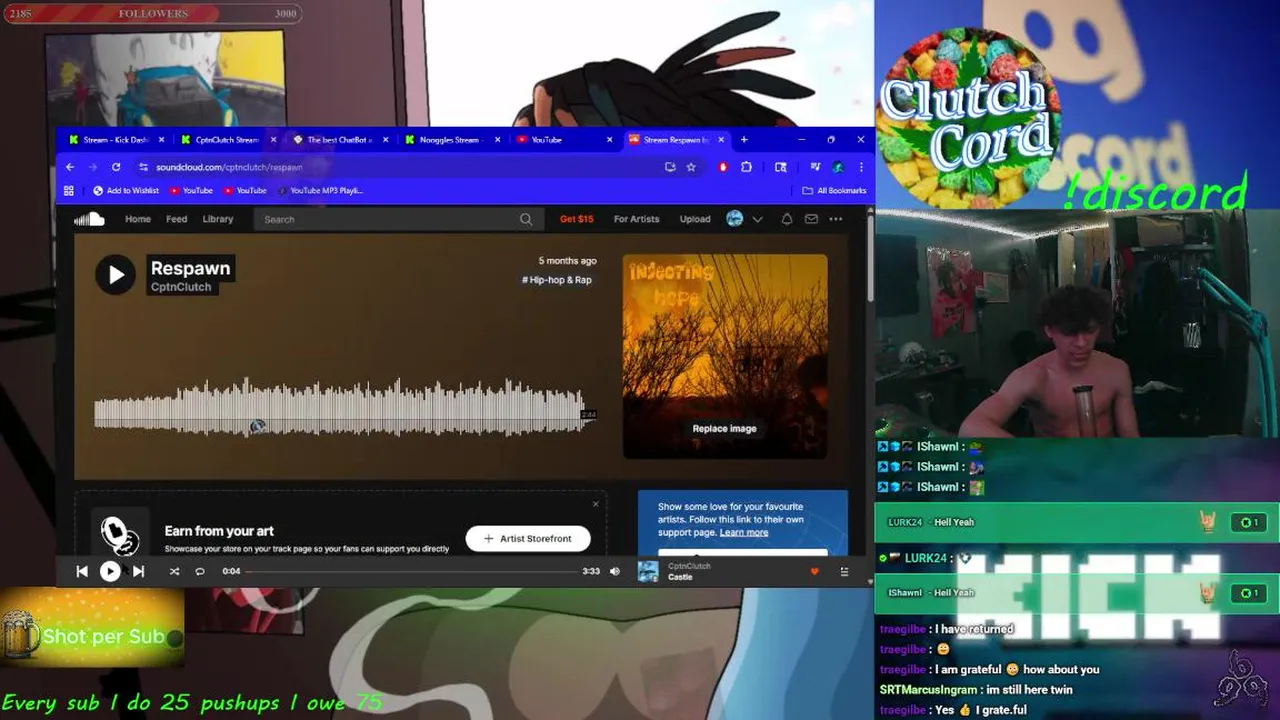This screenshot has width=1280, height=720.
Task: Click the SoundCloud profile avatar
Action: coord(735,219)
